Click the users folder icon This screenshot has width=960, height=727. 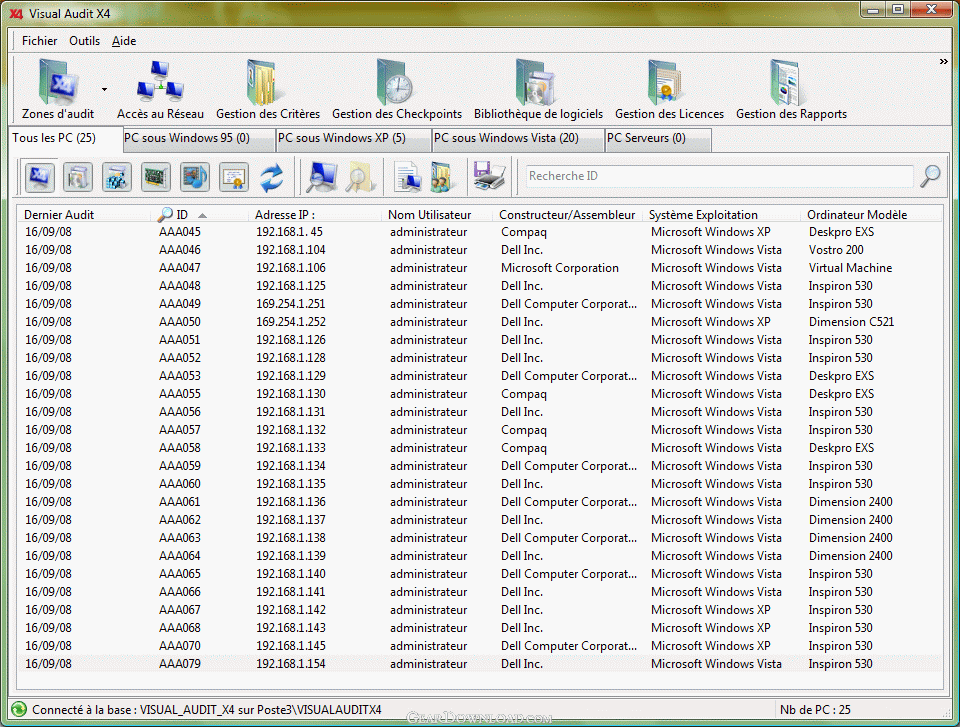tap(441, 177)
